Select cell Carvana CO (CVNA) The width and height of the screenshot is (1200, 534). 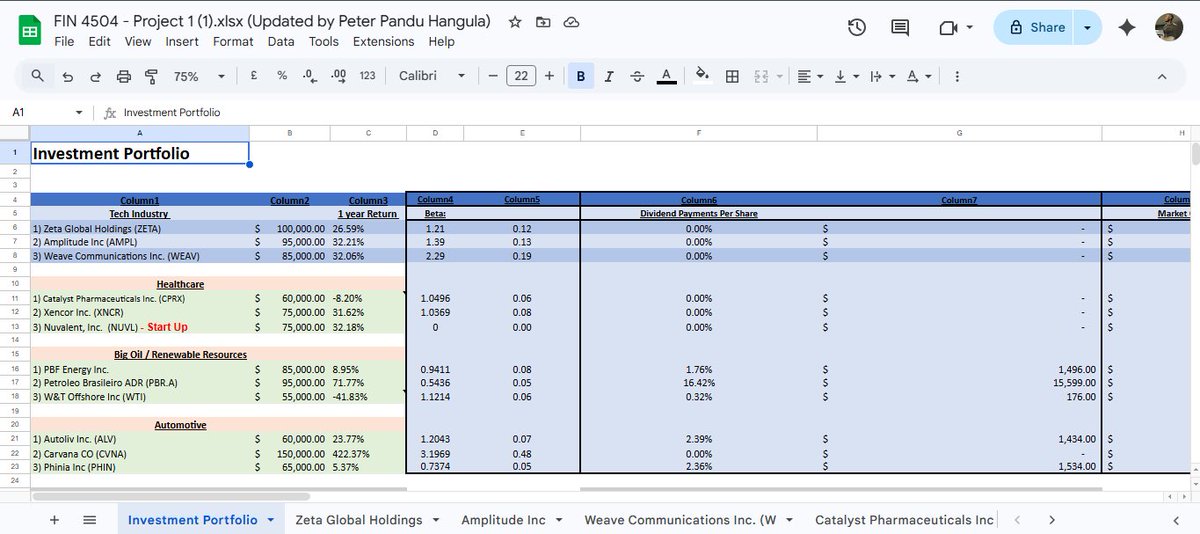(139, 453)
